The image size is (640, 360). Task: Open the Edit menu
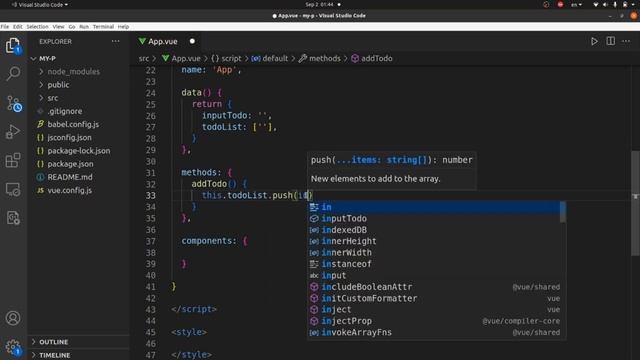pos(18,27)
